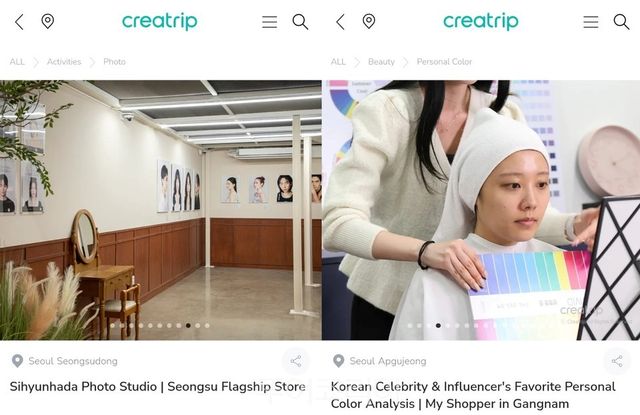Screen dimensions: 640x415
Task: Open hamburger menu on right screen
Action: pyautogui.click(x=591, y=22)
